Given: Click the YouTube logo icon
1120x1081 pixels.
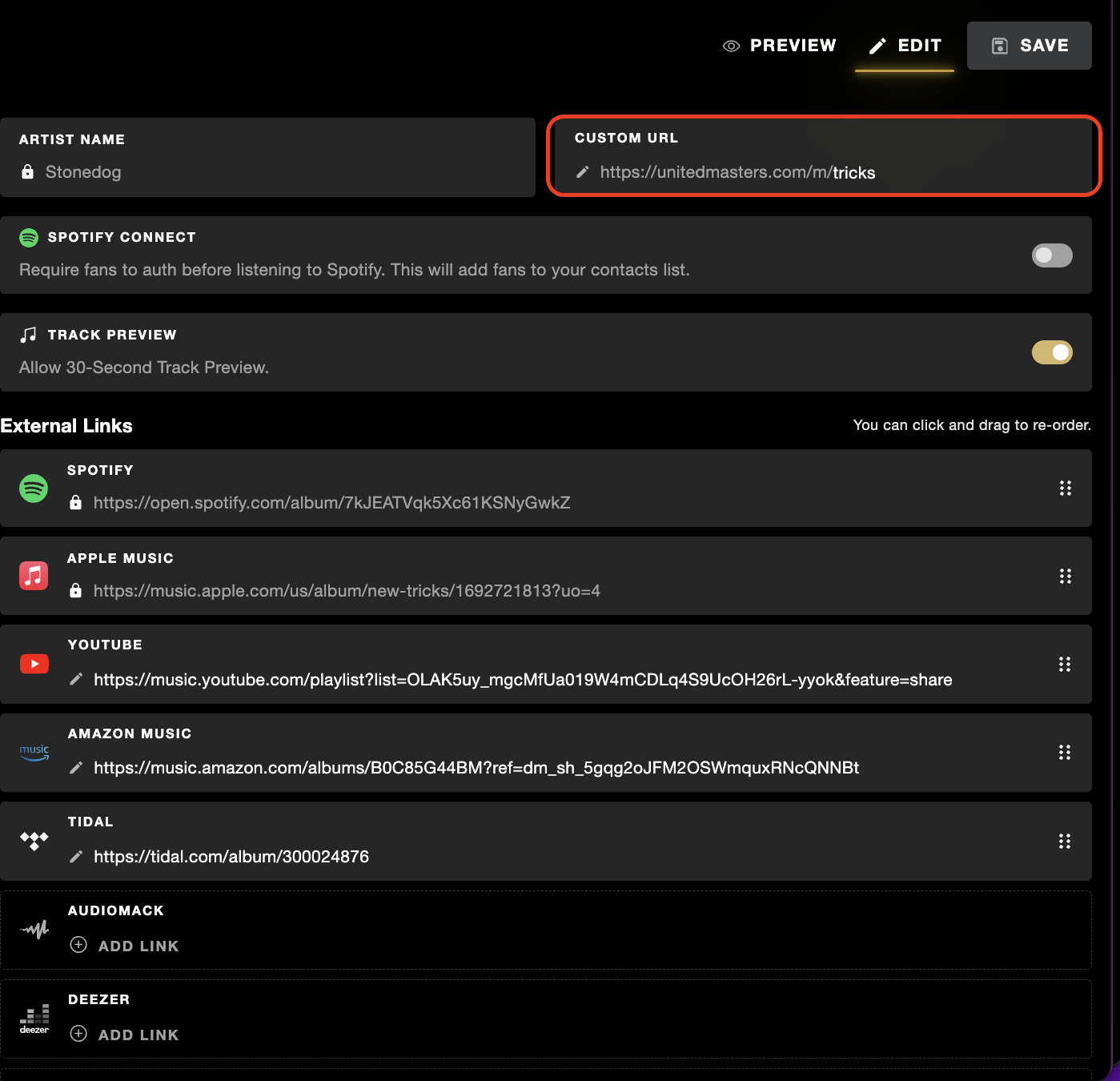Looking at the screenshot, I should [34, 664].
